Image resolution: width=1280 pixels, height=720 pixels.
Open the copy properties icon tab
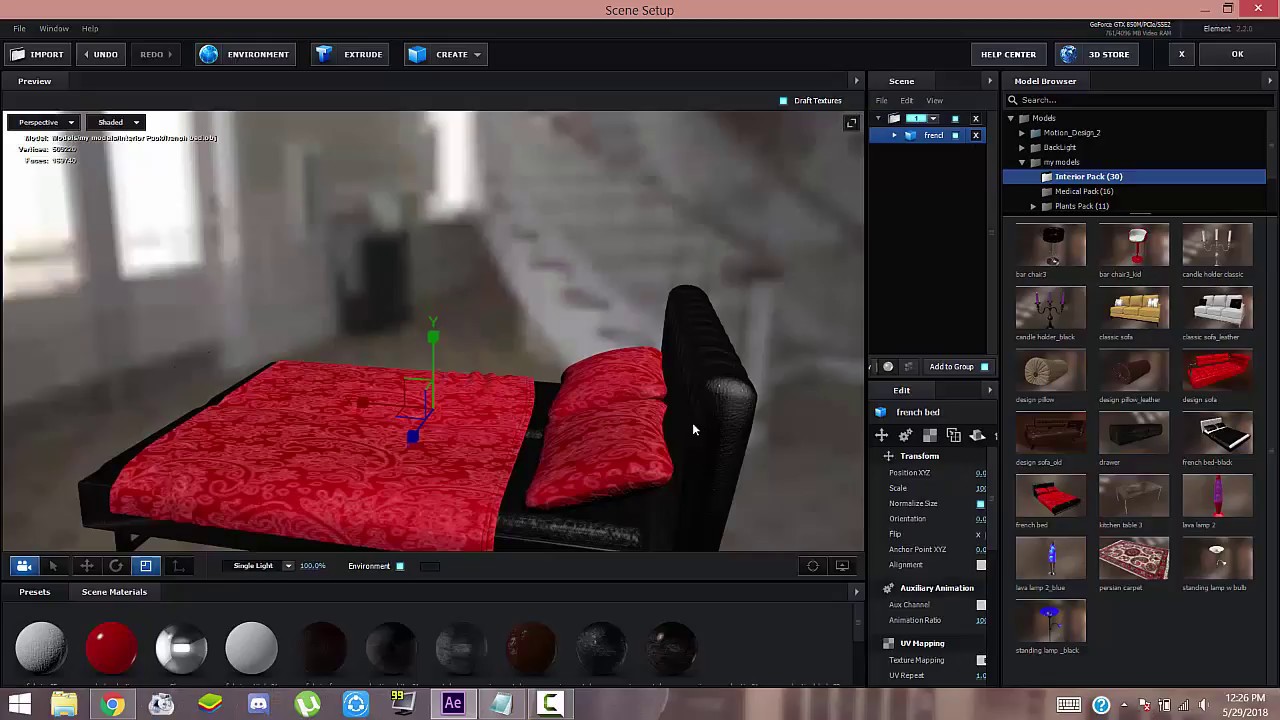(x=953, y=435)
